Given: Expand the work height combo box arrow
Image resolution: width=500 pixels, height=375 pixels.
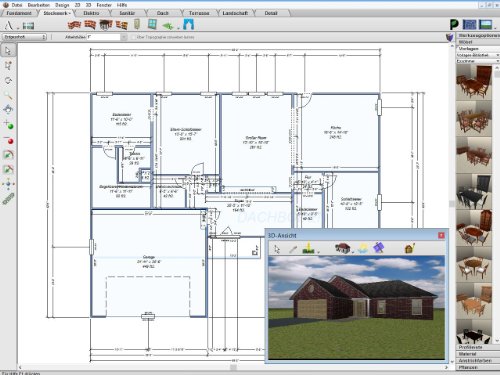Looking at the screenshot, I should [124, 37].
